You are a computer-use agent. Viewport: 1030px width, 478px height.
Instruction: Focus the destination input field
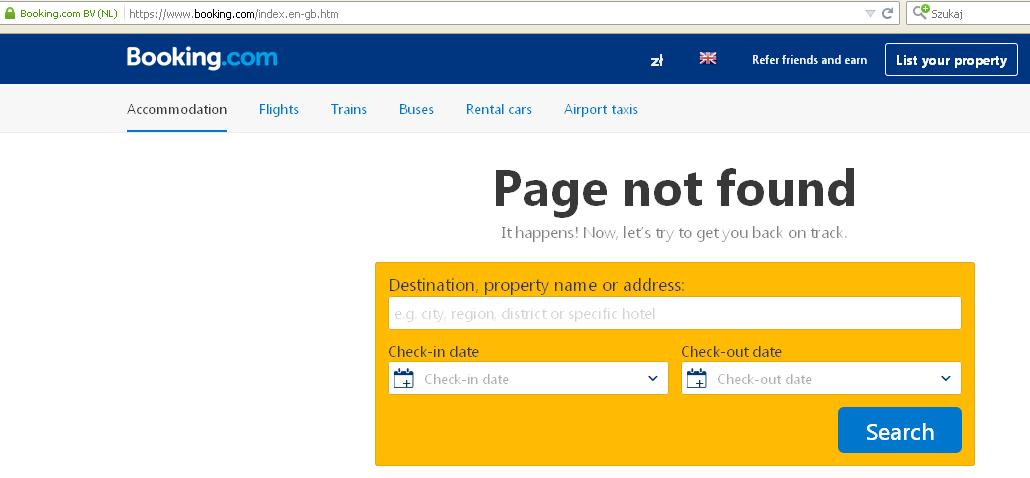(x=675, y=313)
